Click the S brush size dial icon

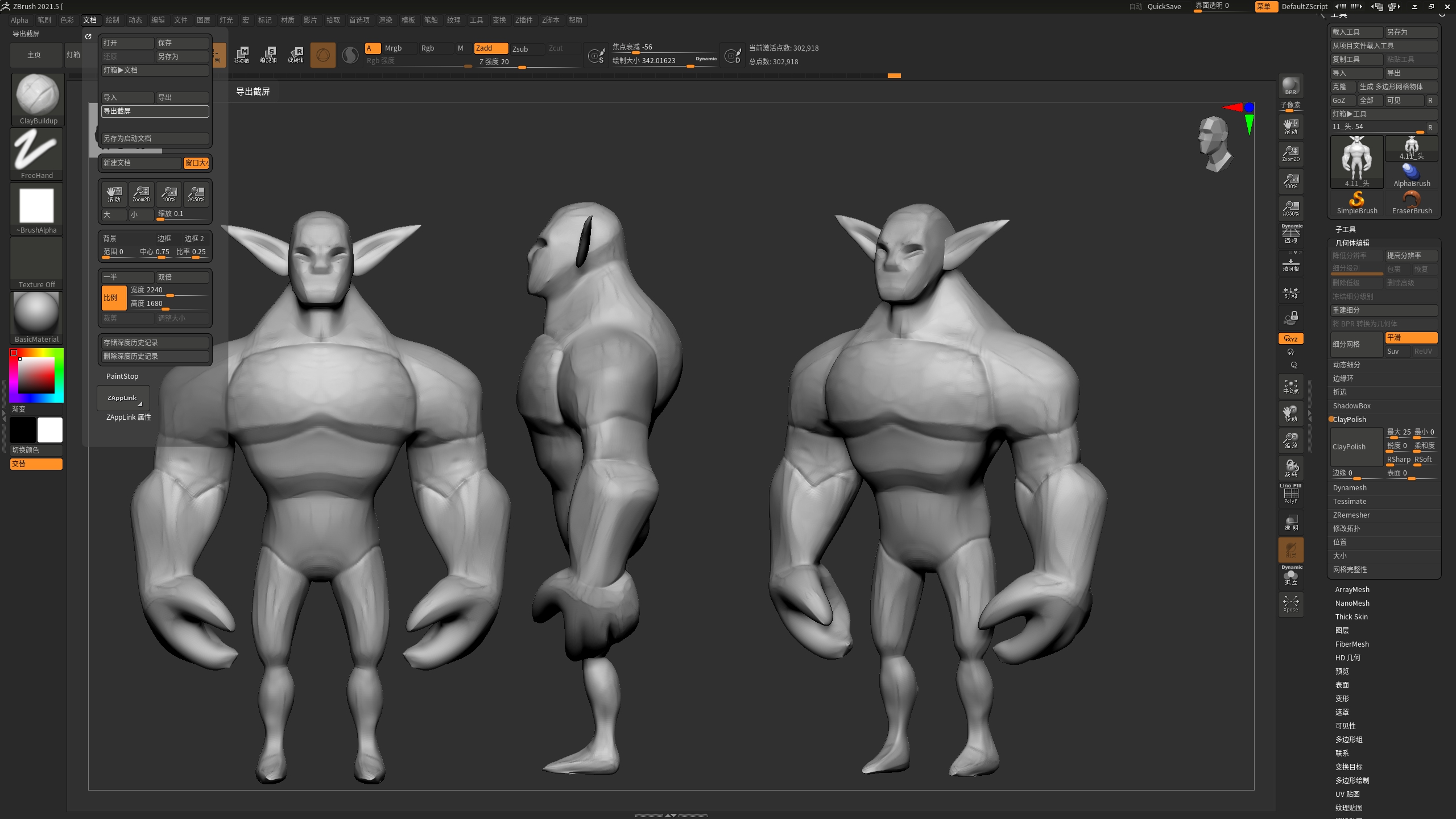(x=596, y=55)
